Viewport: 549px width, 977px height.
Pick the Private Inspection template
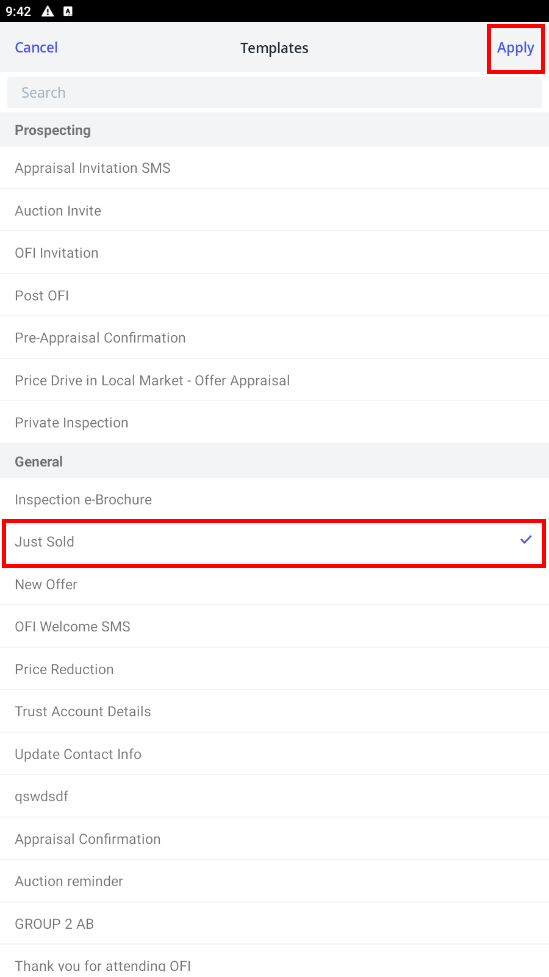pyautogui.click(x=274, y=422)
